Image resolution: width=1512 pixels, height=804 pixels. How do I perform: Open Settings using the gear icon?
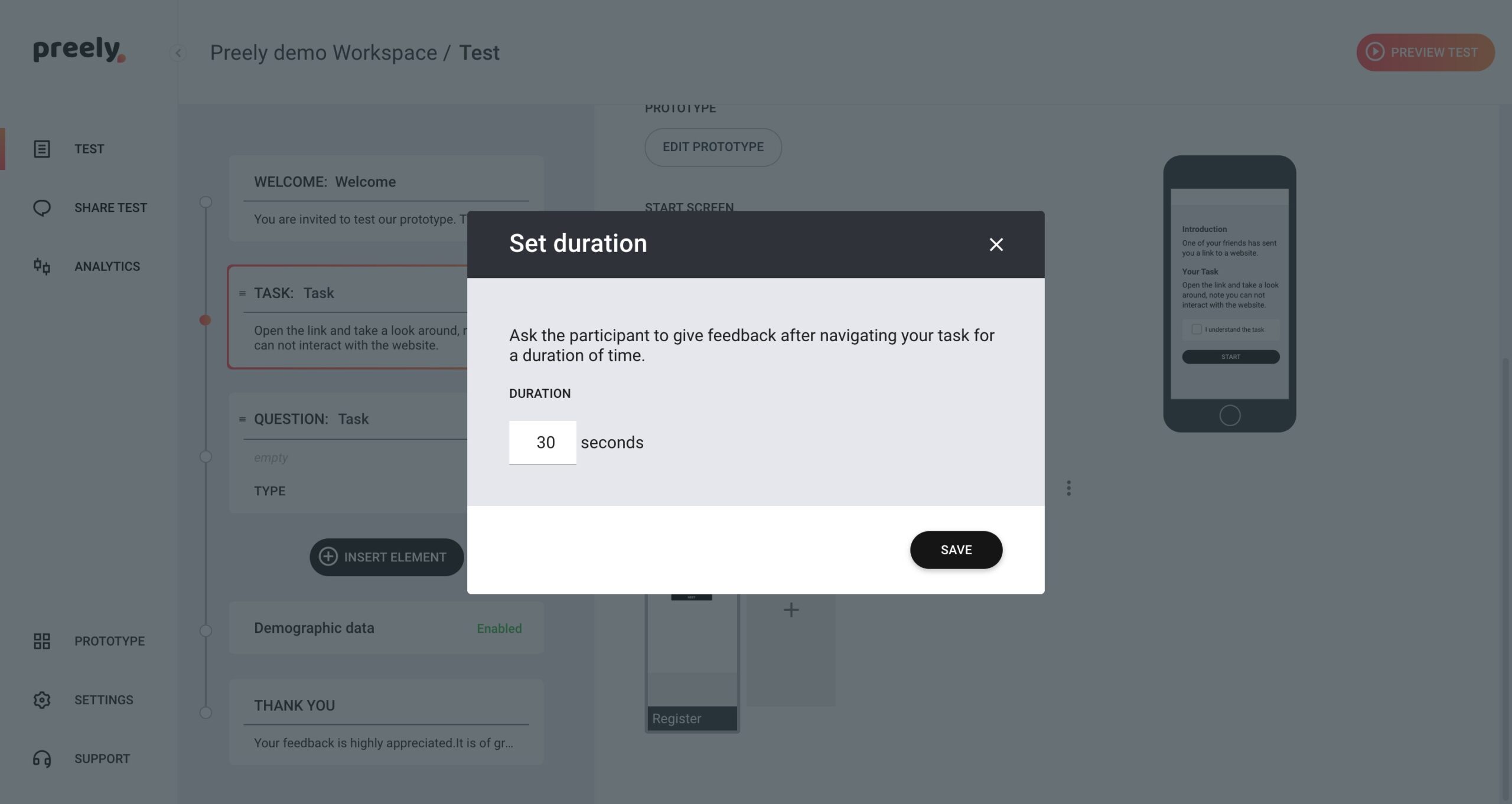pyautogui.click(x=41, y=700)
